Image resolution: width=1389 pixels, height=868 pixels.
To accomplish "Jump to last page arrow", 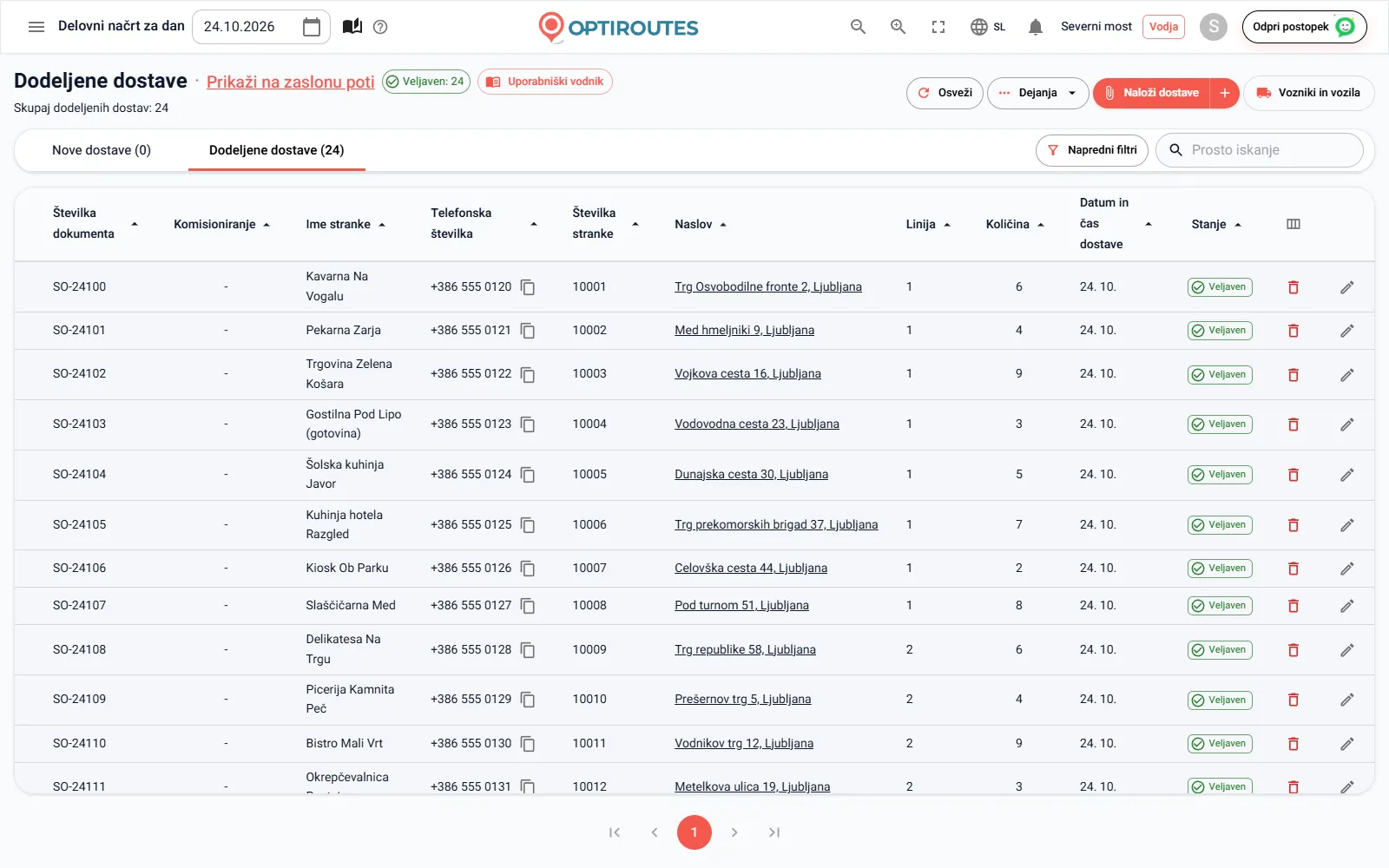I will [x=774, y=832].
